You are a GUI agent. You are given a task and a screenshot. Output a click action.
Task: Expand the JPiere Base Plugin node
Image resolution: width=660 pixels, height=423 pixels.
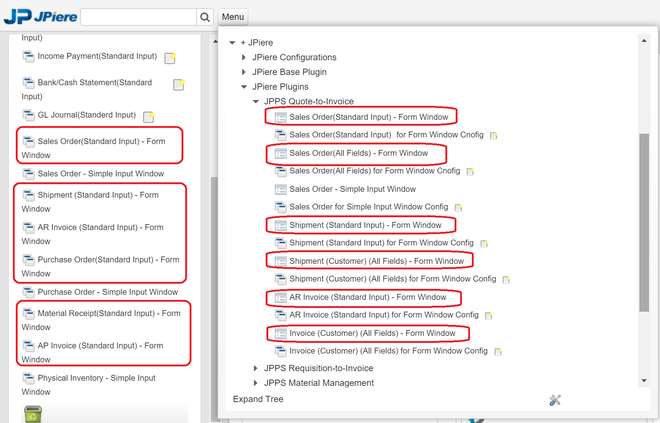[x=244, y=72]
